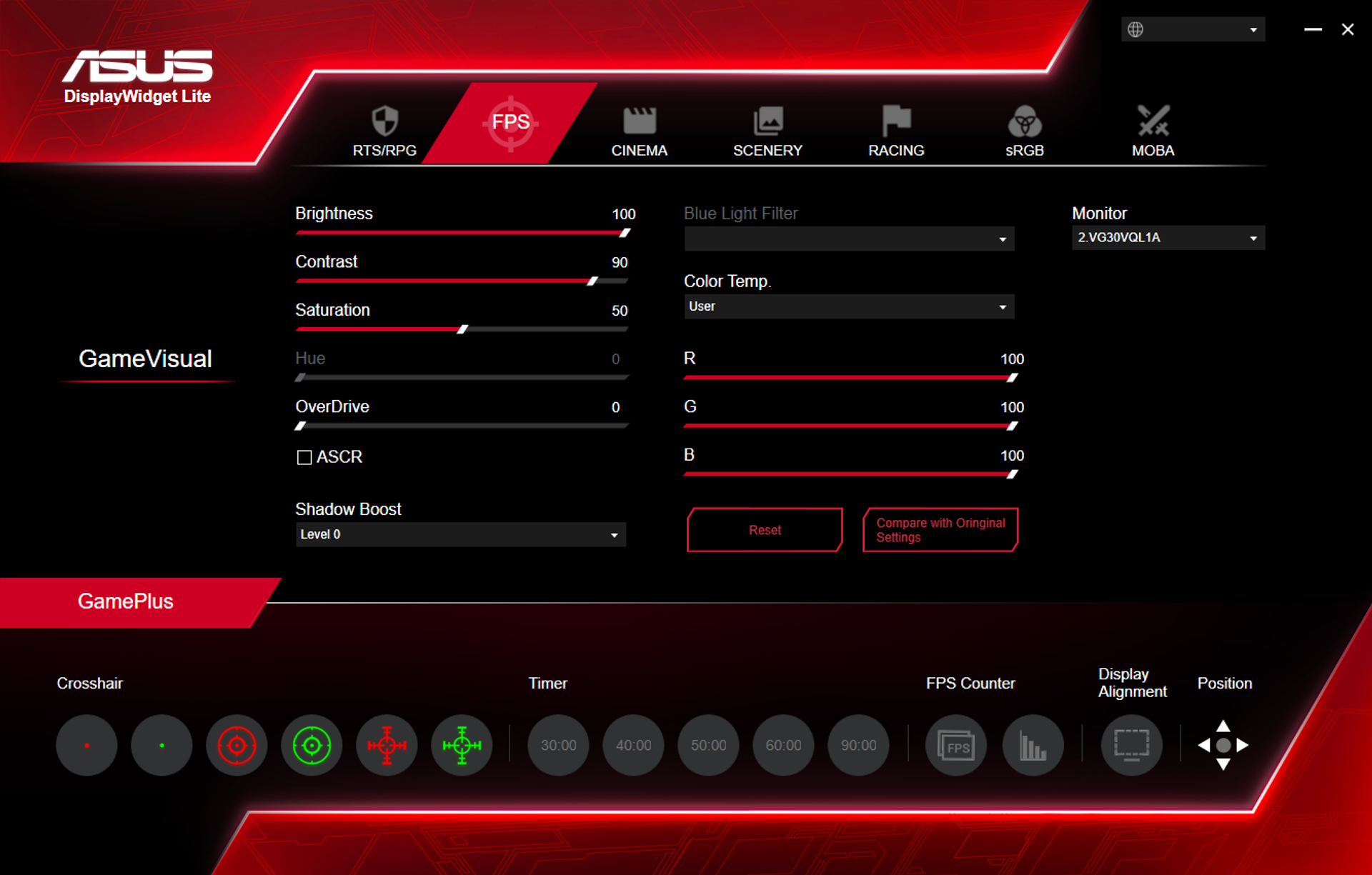Minimize the DisplayWidget window
The height and width of the screenshot is (875, 1372).
(1313, 29)
